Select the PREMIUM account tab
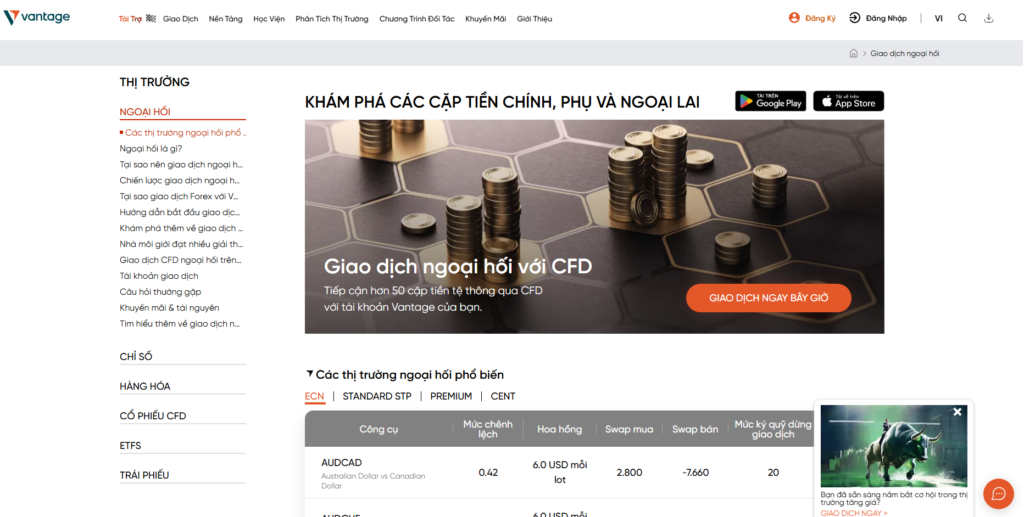The width and height of the screenshot is (1024, 517). 451,396
